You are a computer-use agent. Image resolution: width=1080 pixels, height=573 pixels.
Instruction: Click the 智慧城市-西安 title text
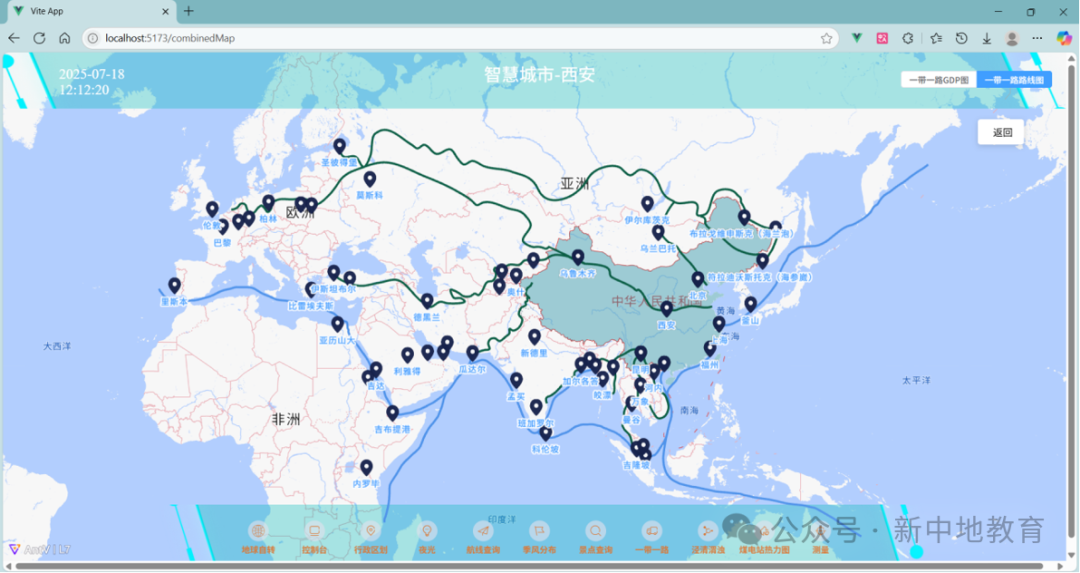[539, 74]
